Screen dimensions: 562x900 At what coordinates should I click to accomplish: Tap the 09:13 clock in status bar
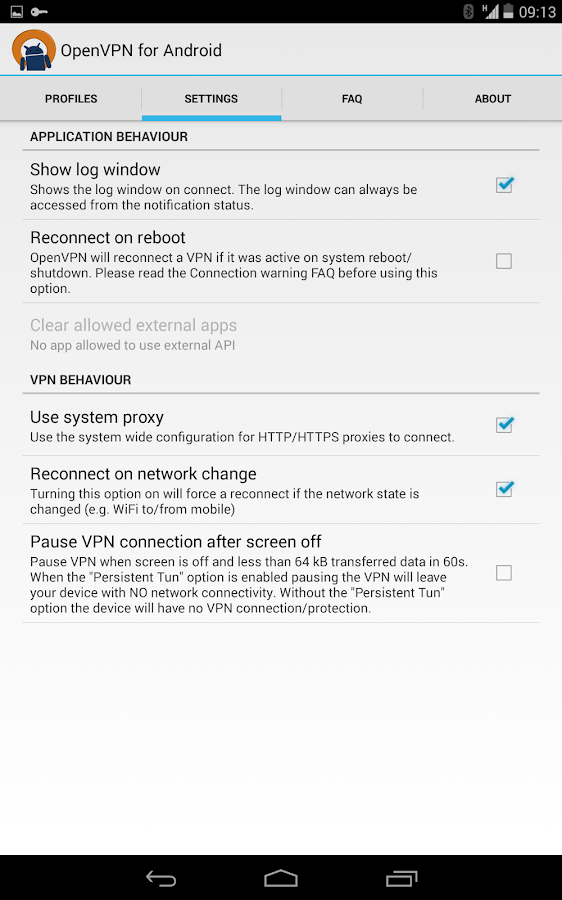click(537, 12)
